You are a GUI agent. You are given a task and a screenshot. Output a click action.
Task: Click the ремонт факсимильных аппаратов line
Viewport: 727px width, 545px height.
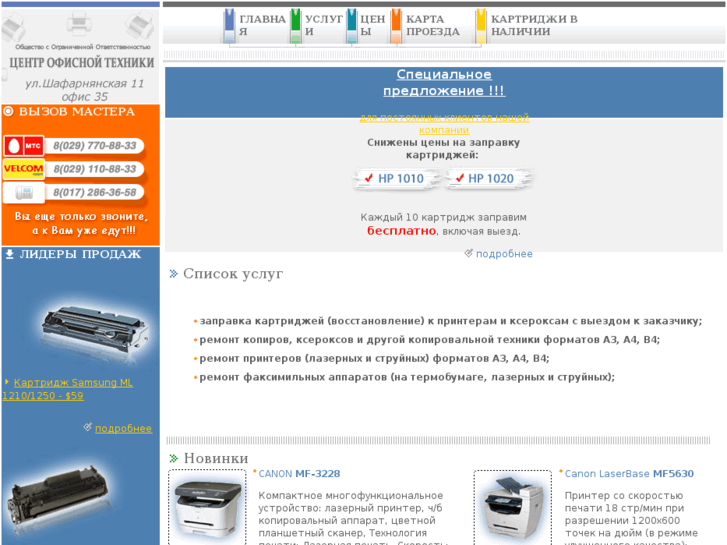[407, 377]
